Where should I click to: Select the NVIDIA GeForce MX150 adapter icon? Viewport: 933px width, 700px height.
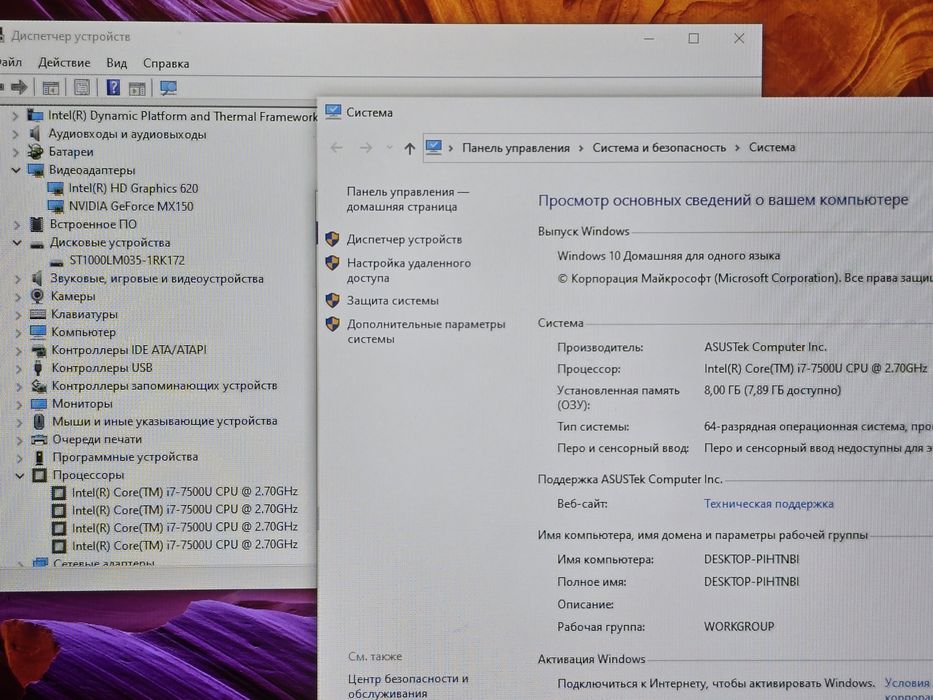pos(55,207)
